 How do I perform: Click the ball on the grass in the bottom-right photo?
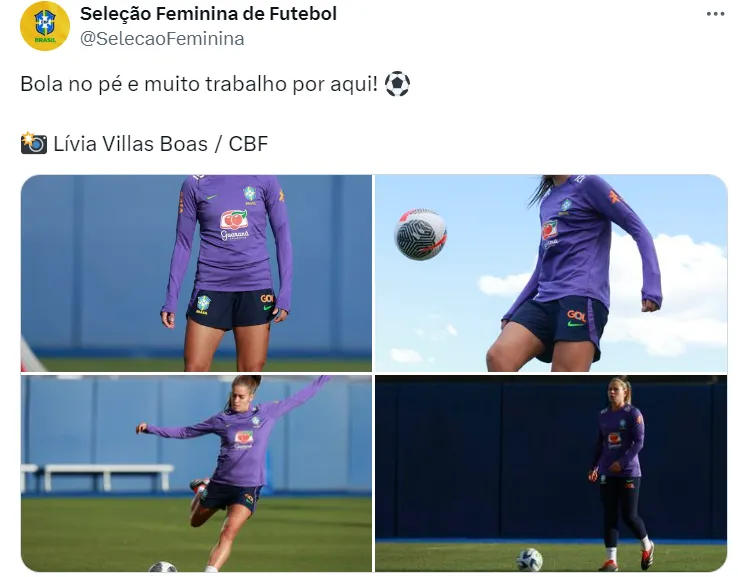click(x=529, y=560)
